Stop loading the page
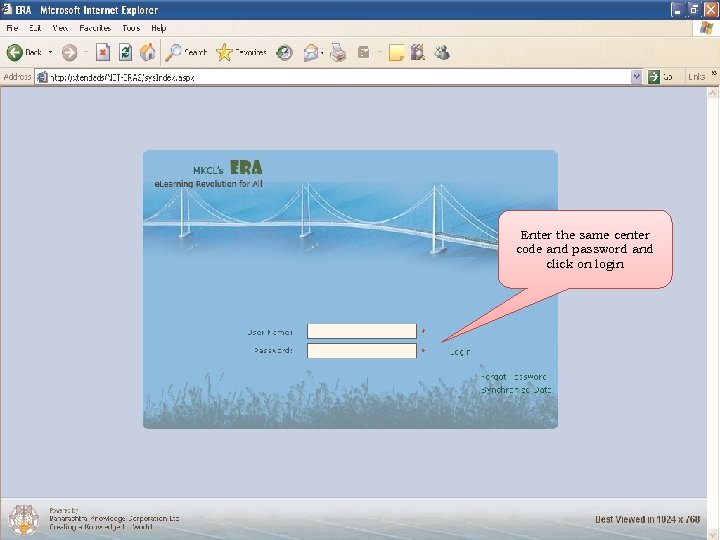 click(103, 52)
